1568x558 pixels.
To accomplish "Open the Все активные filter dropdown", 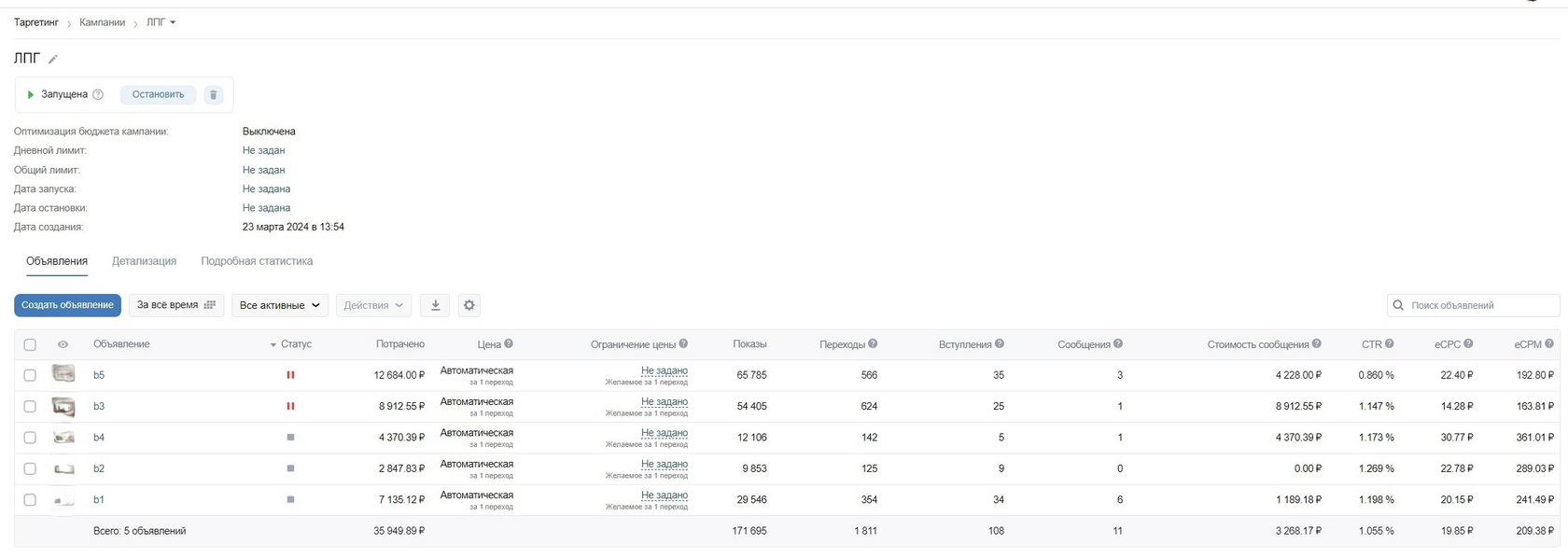I will 280,305.
